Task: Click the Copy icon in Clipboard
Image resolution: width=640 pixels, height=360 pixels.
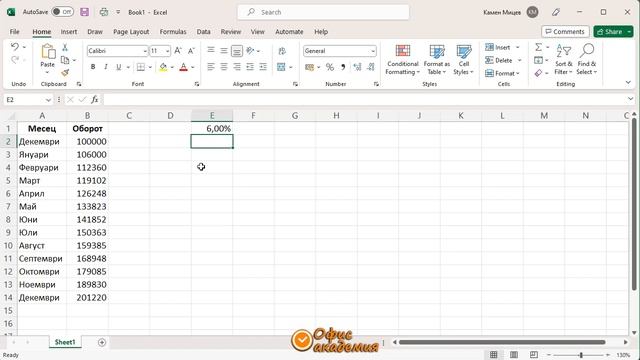Action: (65, 60)
